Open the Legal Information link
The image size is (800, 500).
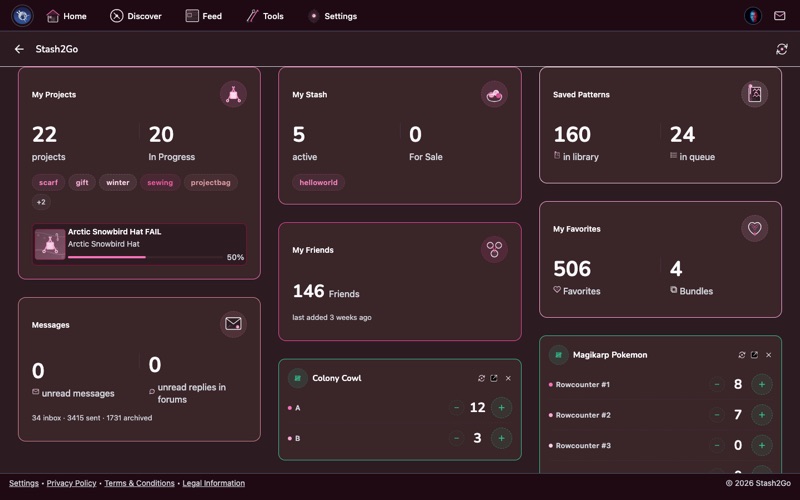pyautogui.click(x=213, y=483)
